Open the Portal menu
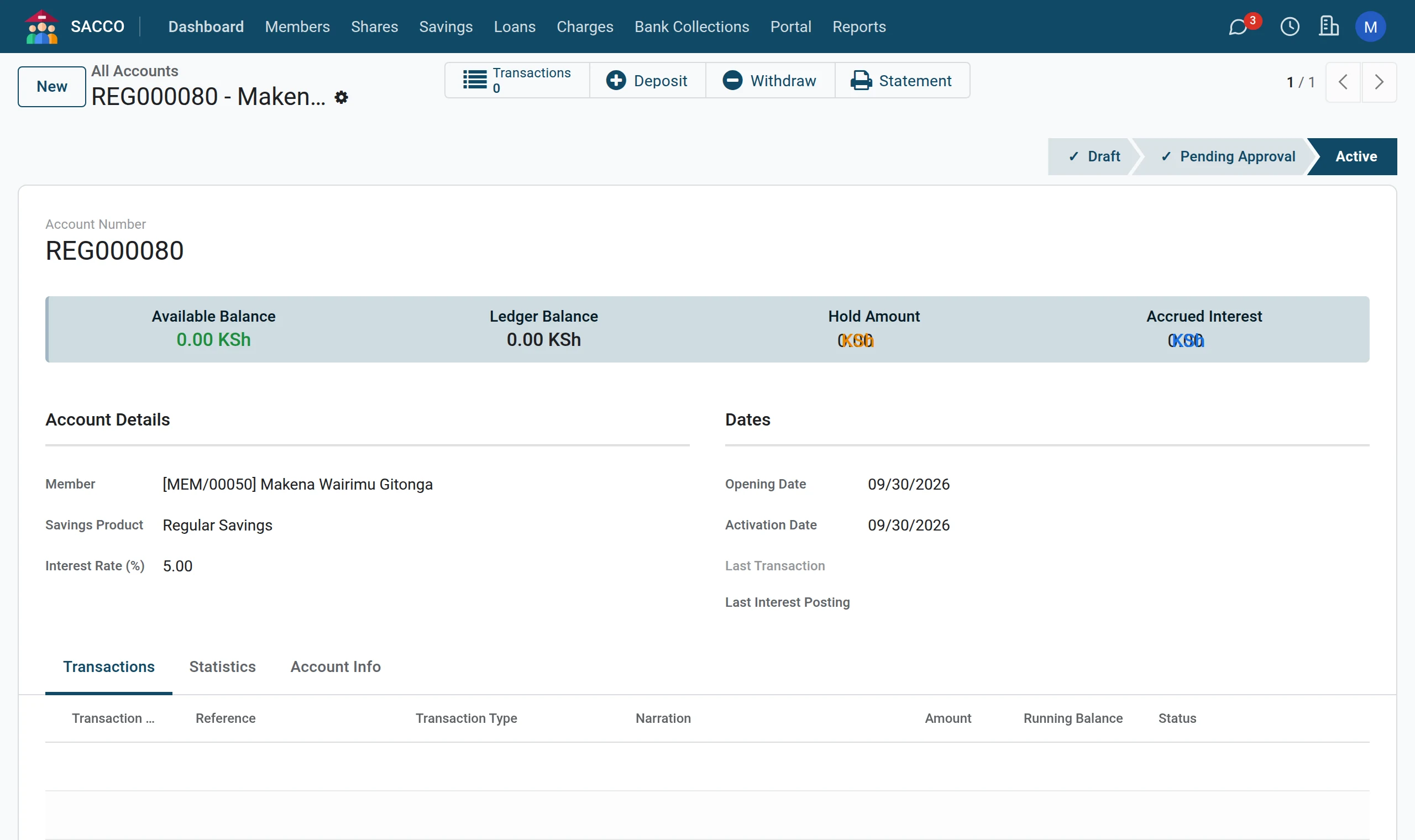Viewport: 1415px width, 840px height. (791, 27)
